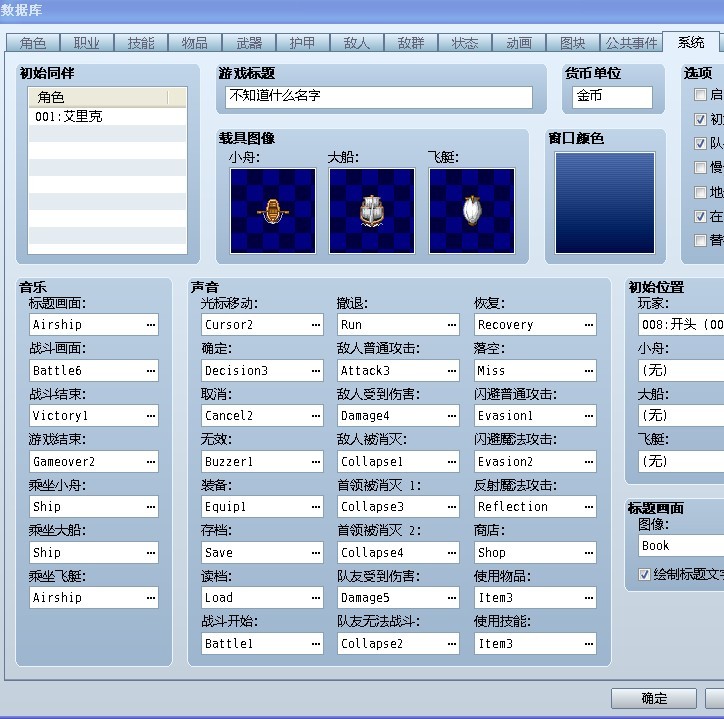Viewport: 724px width, 719px height.
Task: Open sound picker for Shop
Action: click(x=589, y=552)
